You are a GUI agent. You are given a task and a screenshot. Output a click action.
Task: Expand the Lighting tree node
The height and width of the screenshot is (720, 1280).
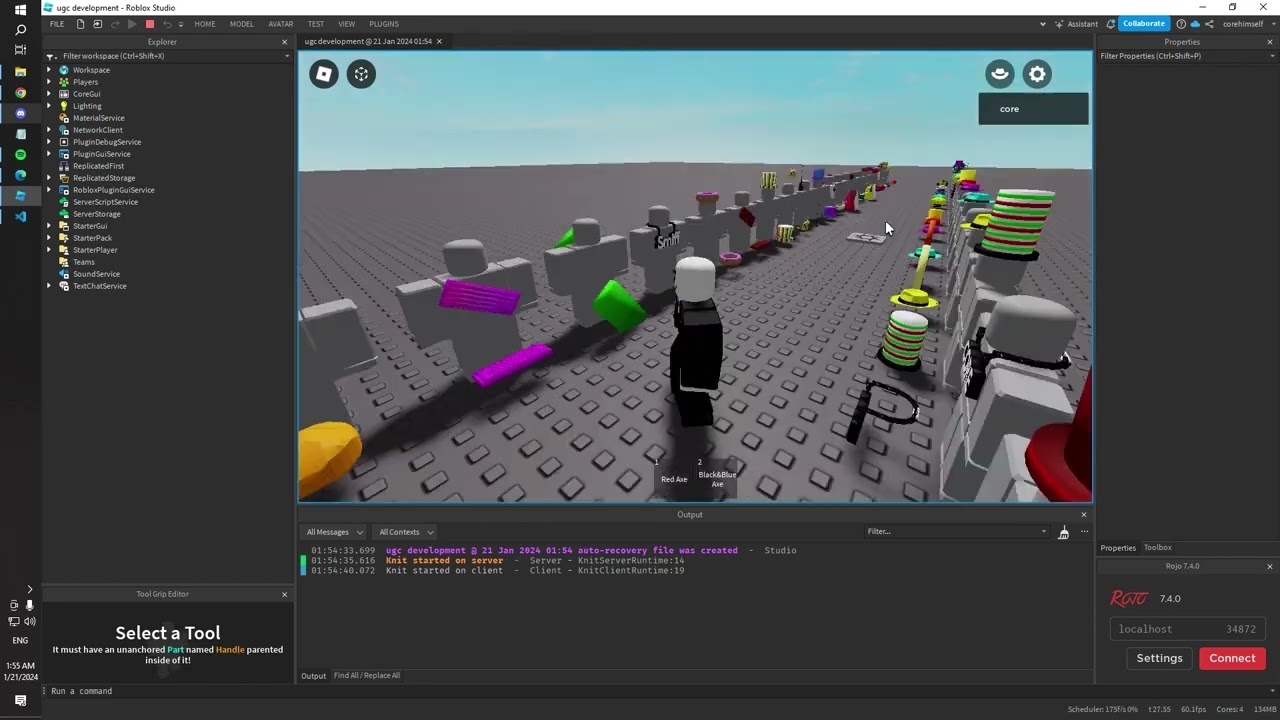[x=49, y=106]
